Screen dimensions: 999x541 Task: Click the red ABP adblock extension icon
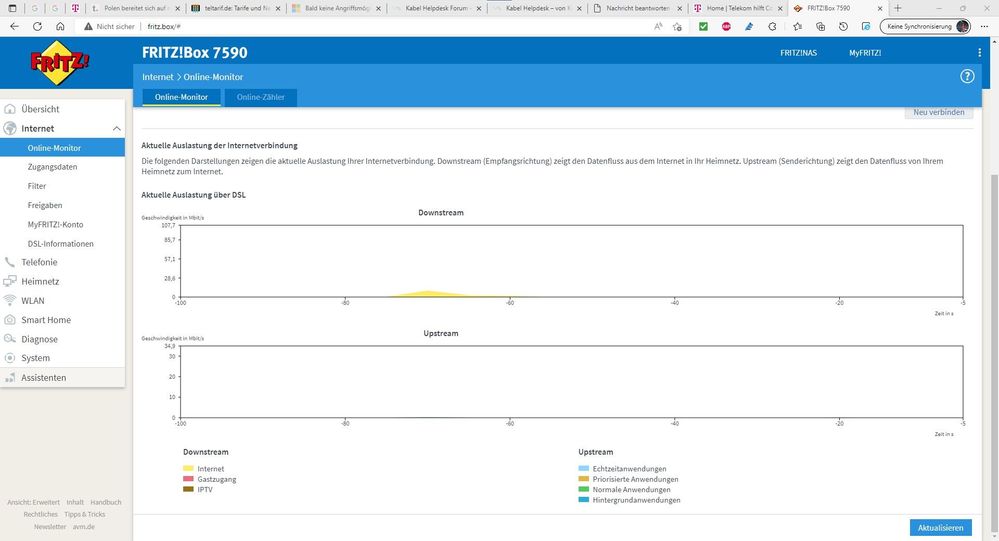726,27
